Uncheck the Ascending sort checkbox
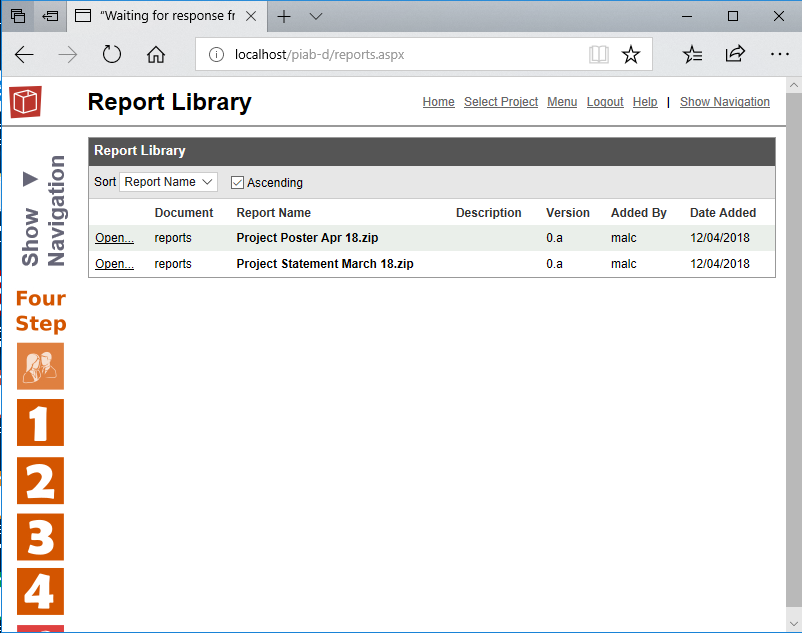 click(238, 182)
